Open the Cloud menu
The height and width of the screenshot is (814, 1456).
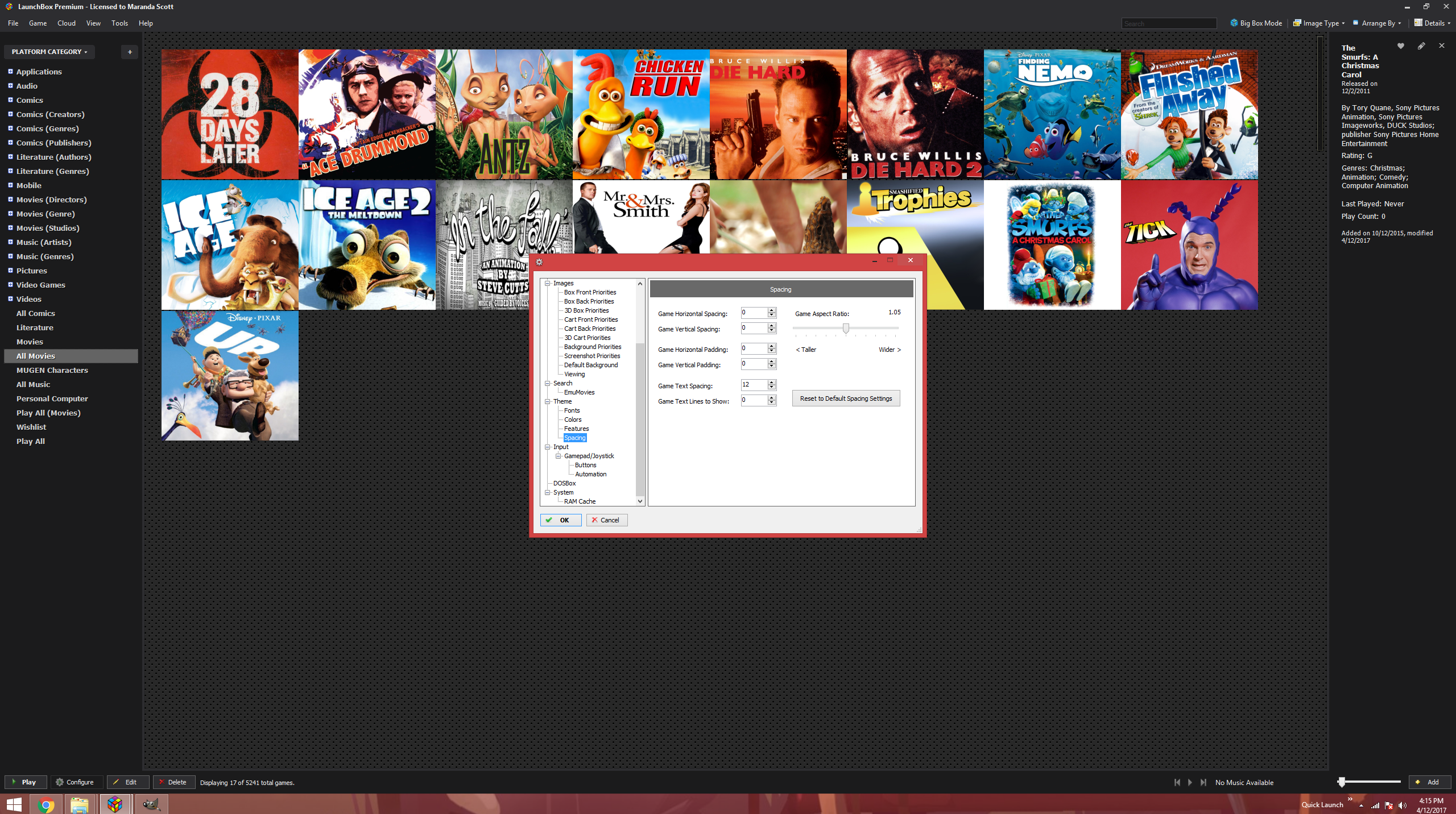tap(67, 23)
